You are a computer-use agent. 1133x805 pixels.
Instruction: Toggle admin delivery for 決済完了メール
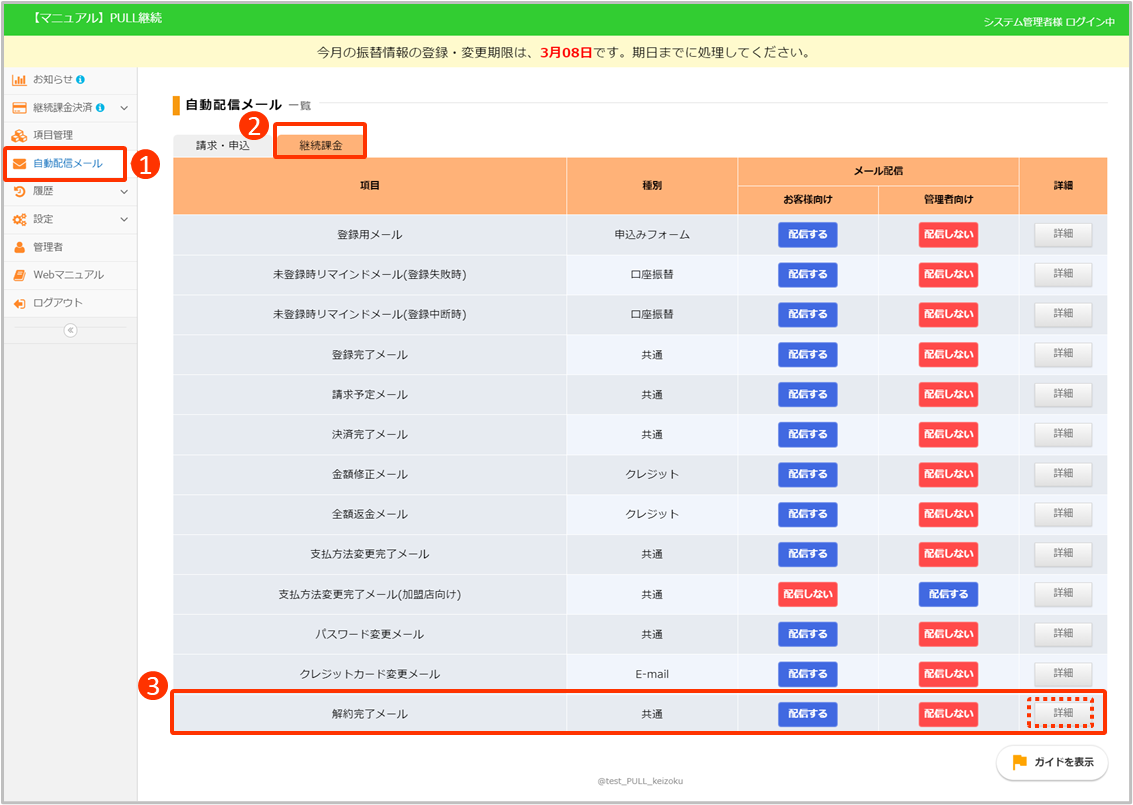948,434
